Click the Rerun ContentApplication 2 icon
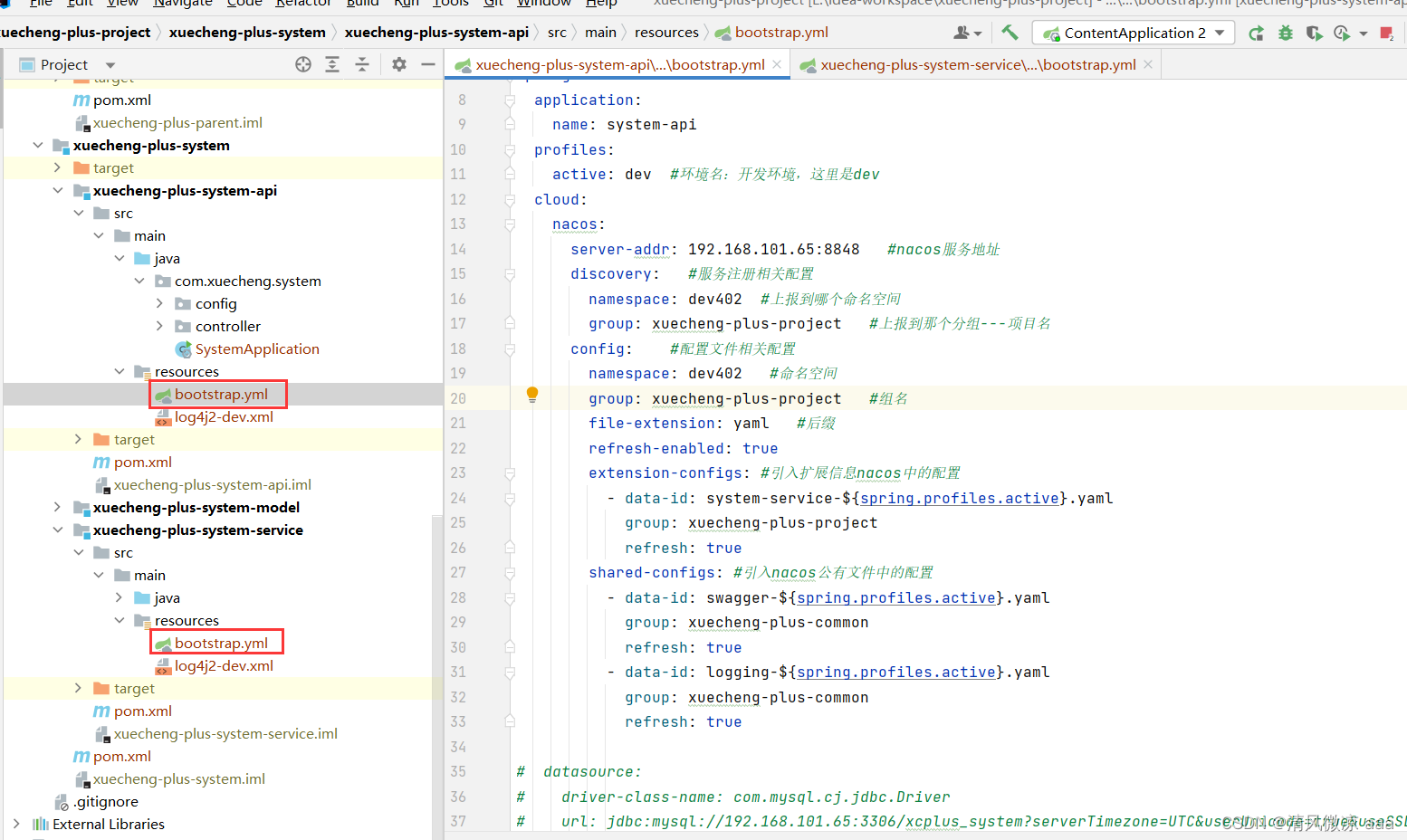Viewport: 1407px width, 840px height. 1256,33
